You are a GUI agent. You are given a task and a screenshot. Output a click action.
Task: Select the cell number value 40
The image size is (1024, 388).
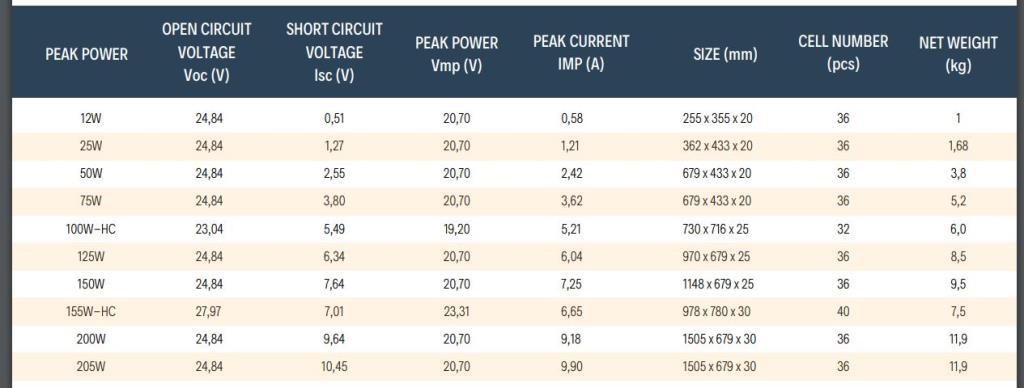[843, 312]
